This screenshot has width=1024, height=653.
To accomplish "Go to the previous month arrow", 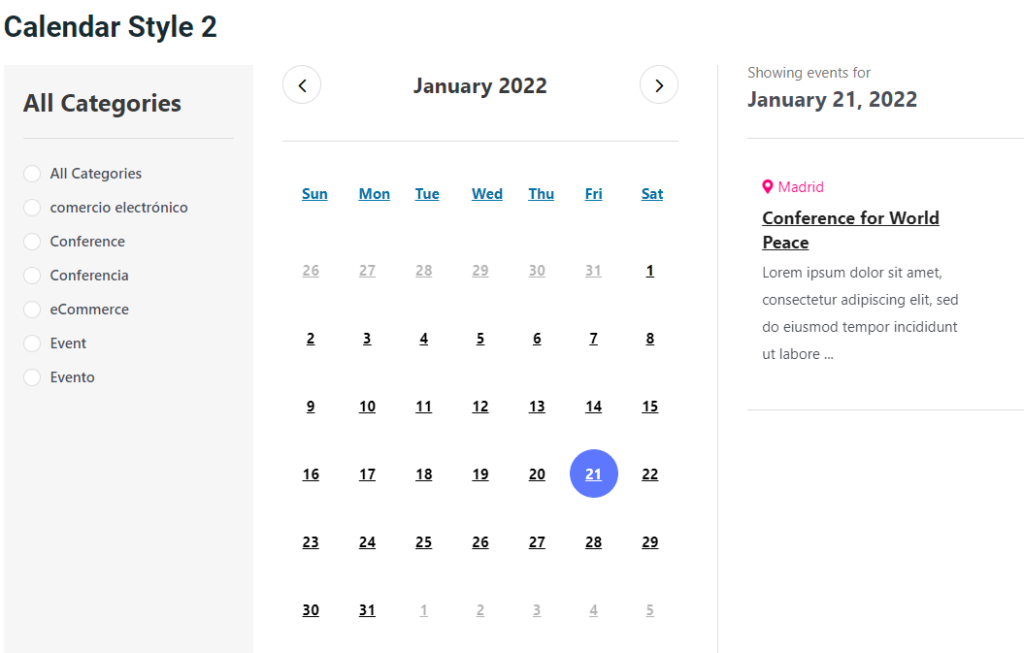I will tap(302, 85).
